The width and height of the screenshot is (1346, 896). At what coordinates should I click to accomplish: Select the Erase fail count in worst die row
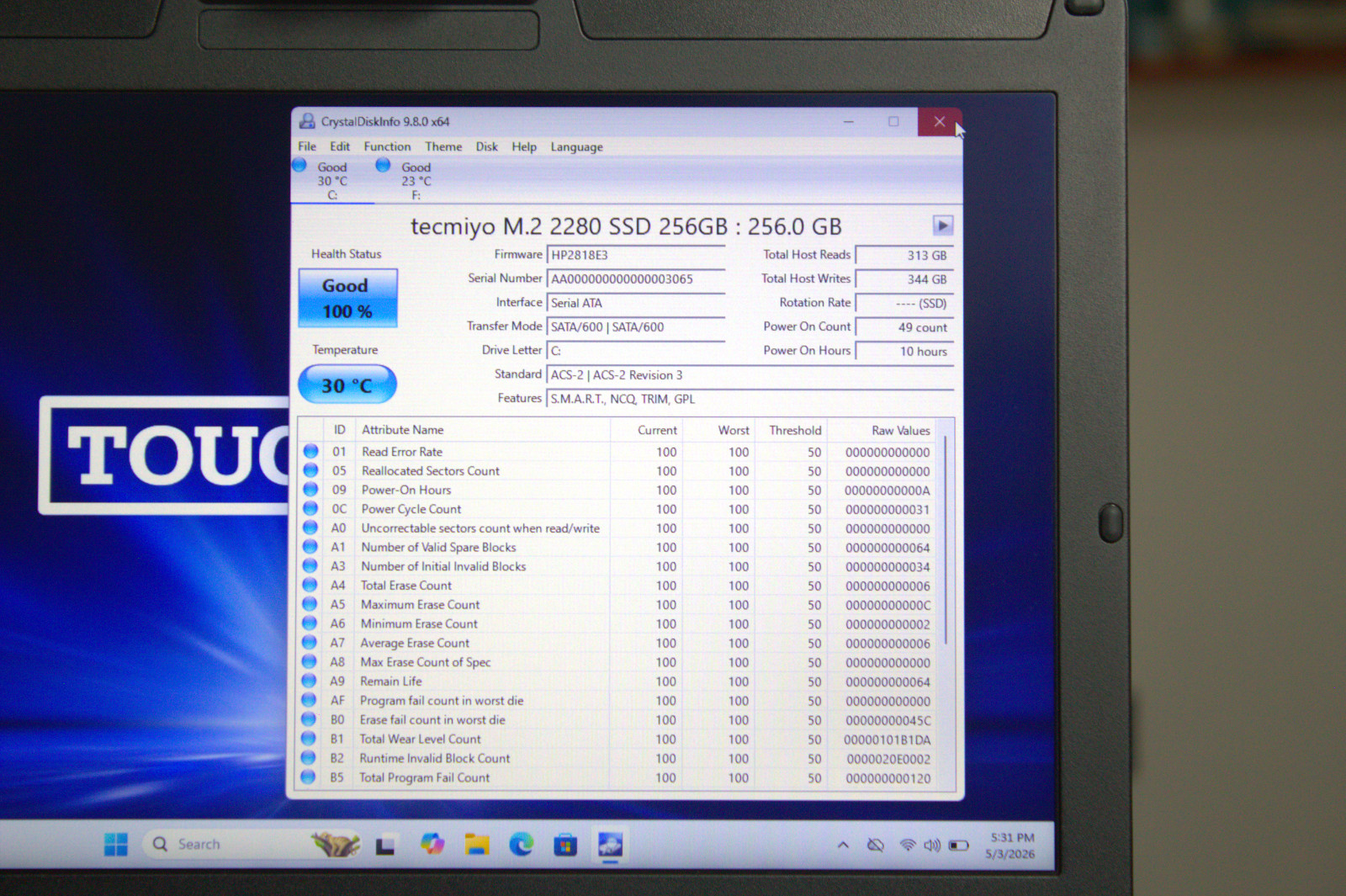618,720
